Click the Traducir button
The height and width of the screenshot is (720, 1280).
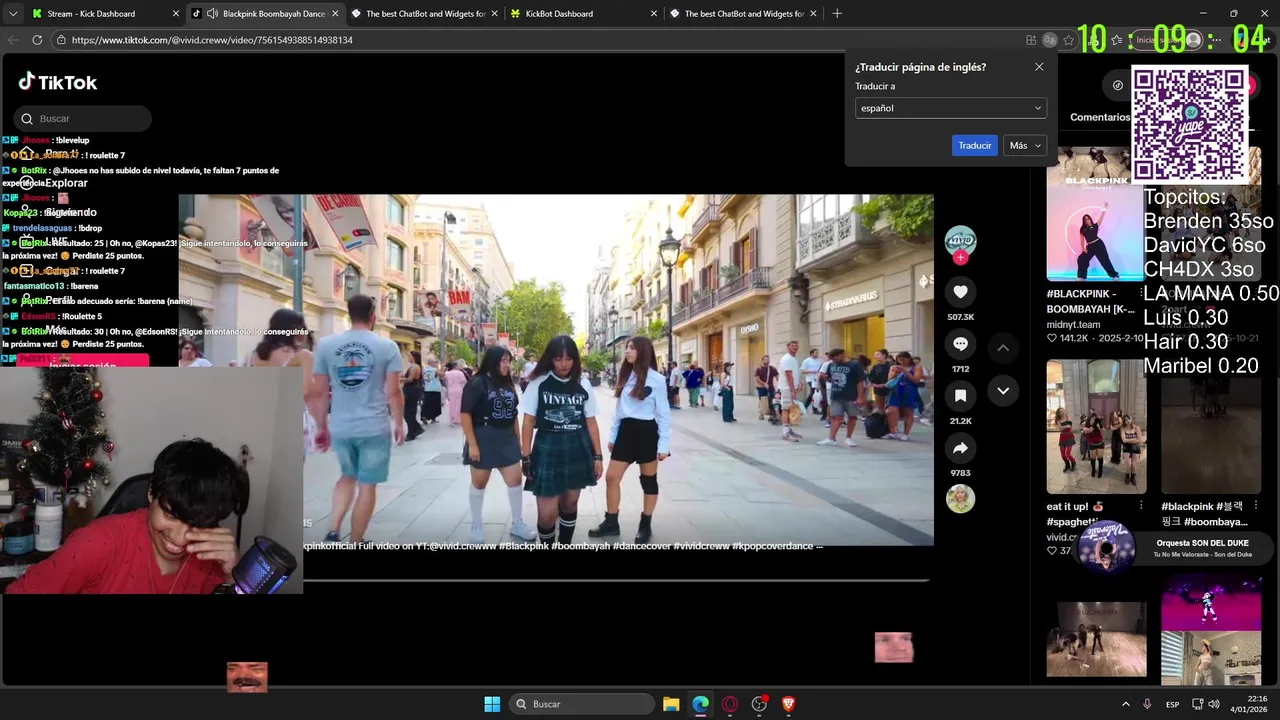[x=975, y=145]
